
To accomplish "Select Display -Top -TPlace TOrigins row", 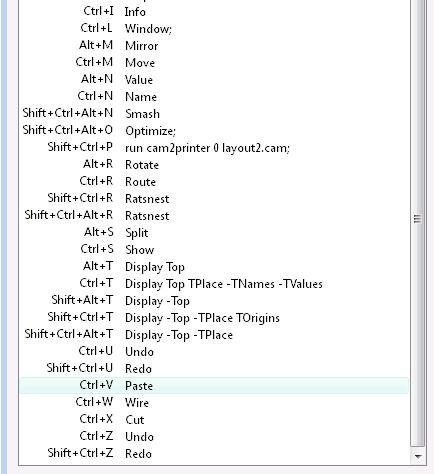I will [x=214, y=318].
